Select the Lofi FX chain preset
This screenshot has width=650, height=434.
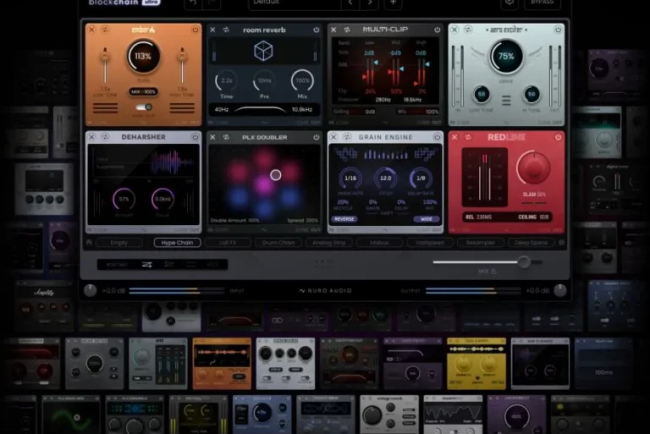(228, 242)
